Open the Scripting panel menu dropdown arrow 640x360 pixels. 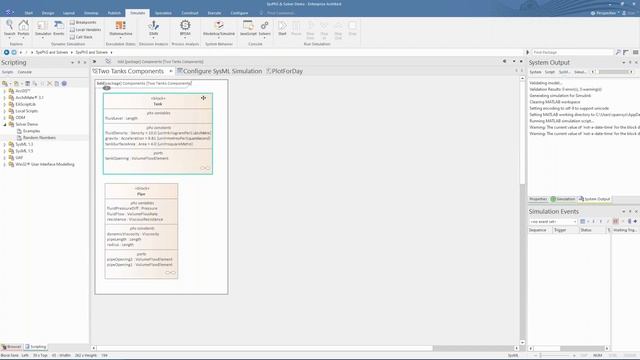coord(72,63)
